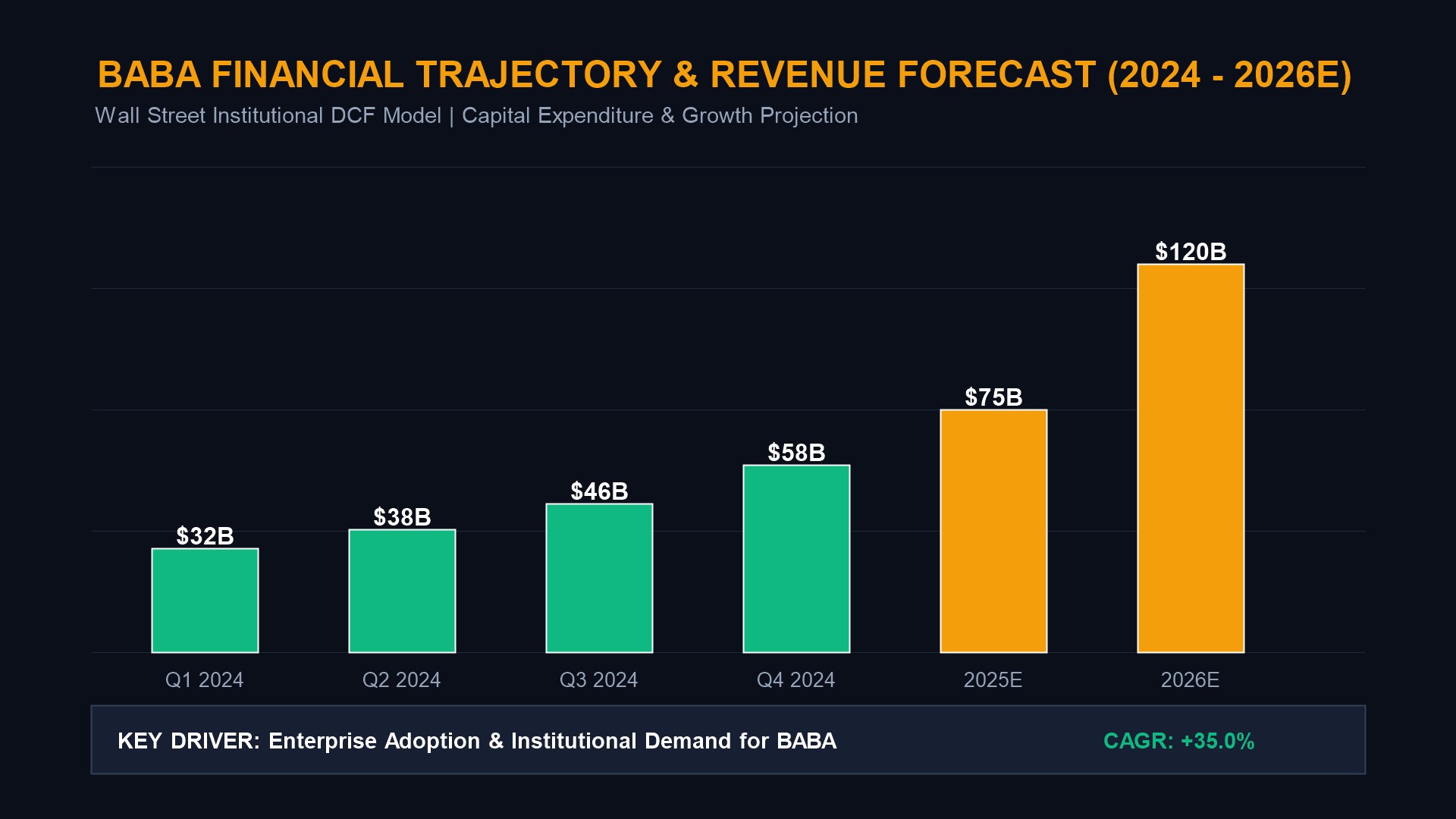
Task: Click the Q3 2024 green bar
Action: (599, 578)
